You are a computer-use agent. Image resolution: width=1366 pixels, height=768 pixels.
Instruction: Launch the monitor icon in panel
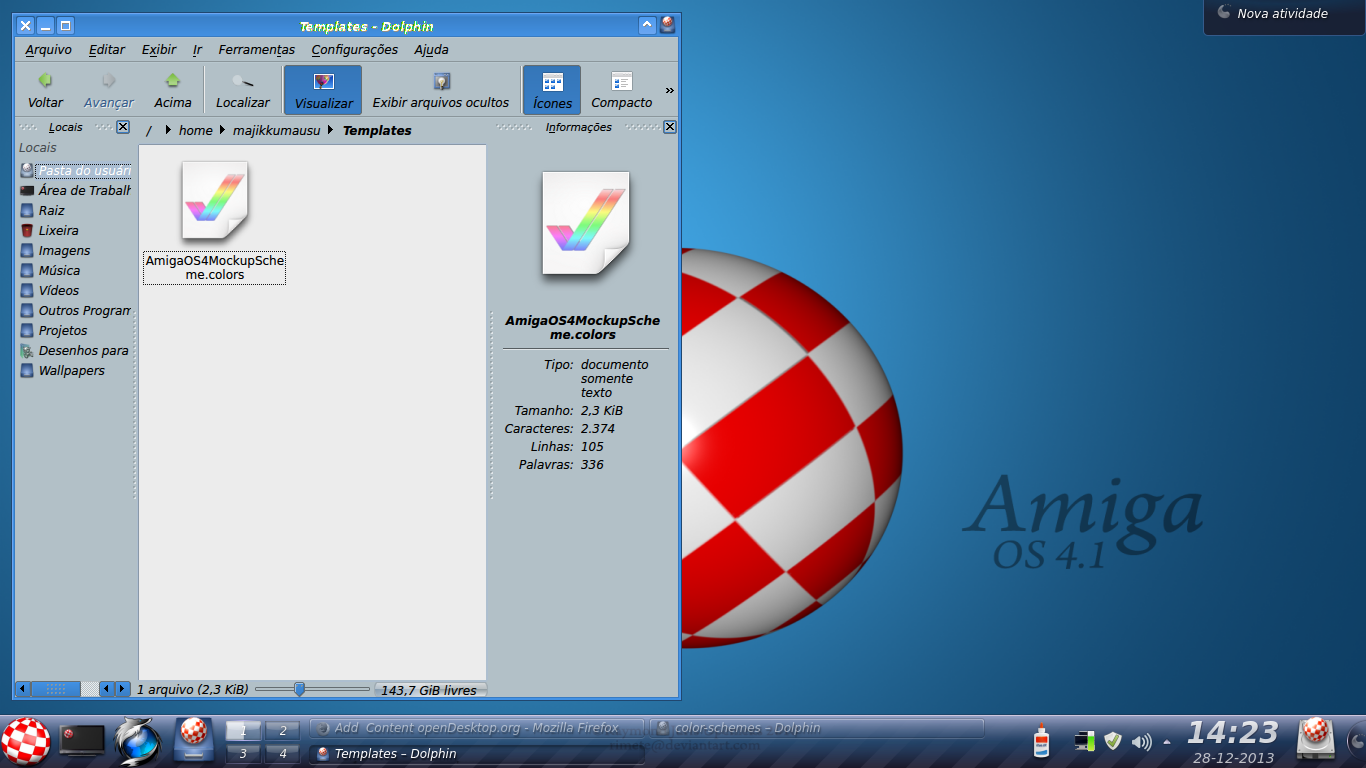[82, 741]
